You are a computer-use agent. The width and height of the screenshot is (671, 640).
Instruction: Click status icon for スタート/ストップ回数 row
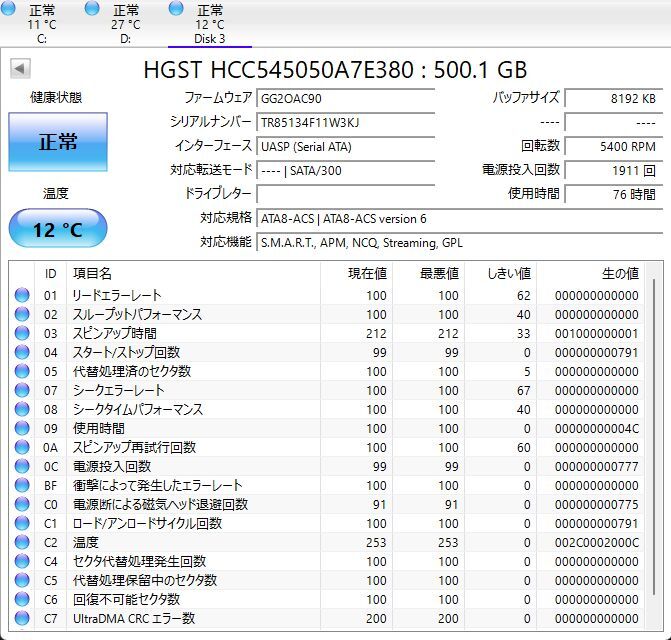[22, 352]
